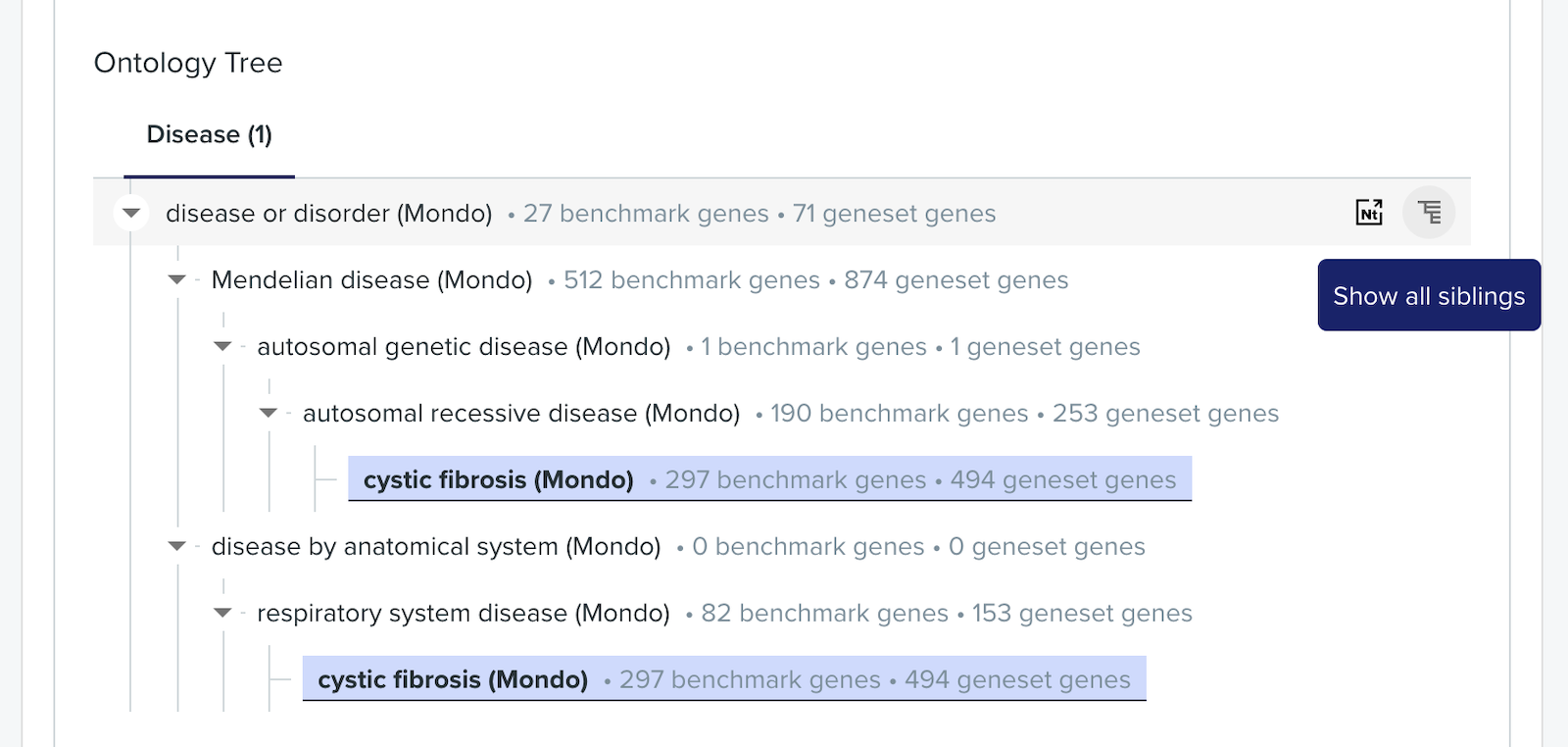1568x747 pixels.
Task: Open Mendelian disease (Mondo) entry
Action: point(371,280)
